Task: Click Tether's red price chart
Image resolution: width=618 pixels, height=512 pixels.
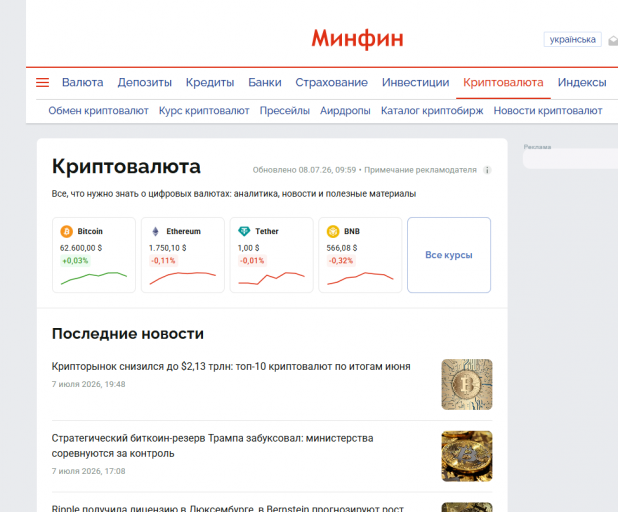Action: click(272, 278)
